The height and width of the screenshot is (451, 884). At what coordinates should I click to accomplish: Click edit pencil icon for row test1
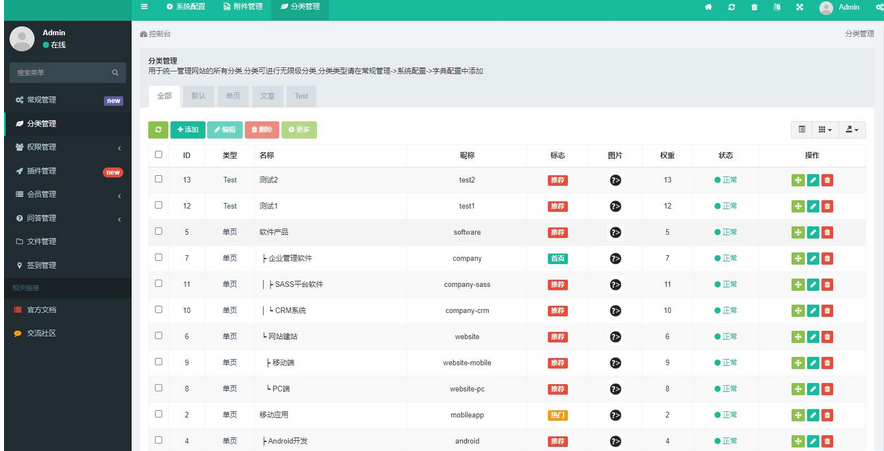click(812, 206)
